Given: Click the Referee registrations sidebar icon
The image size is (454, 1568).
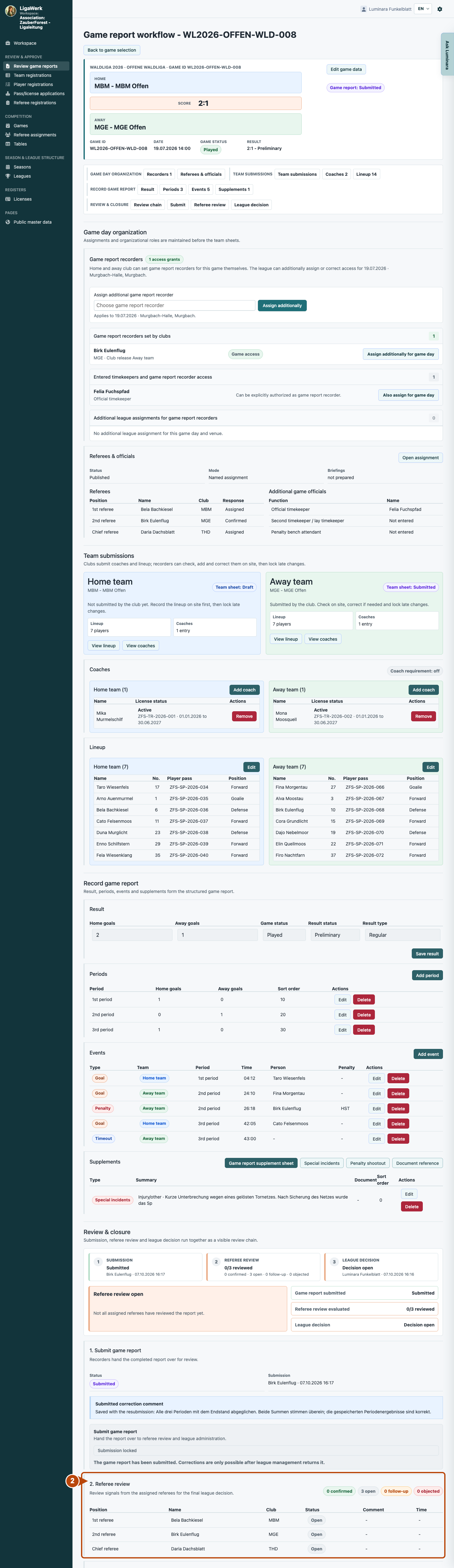Looking at the screenshot, I should [8, 103].
